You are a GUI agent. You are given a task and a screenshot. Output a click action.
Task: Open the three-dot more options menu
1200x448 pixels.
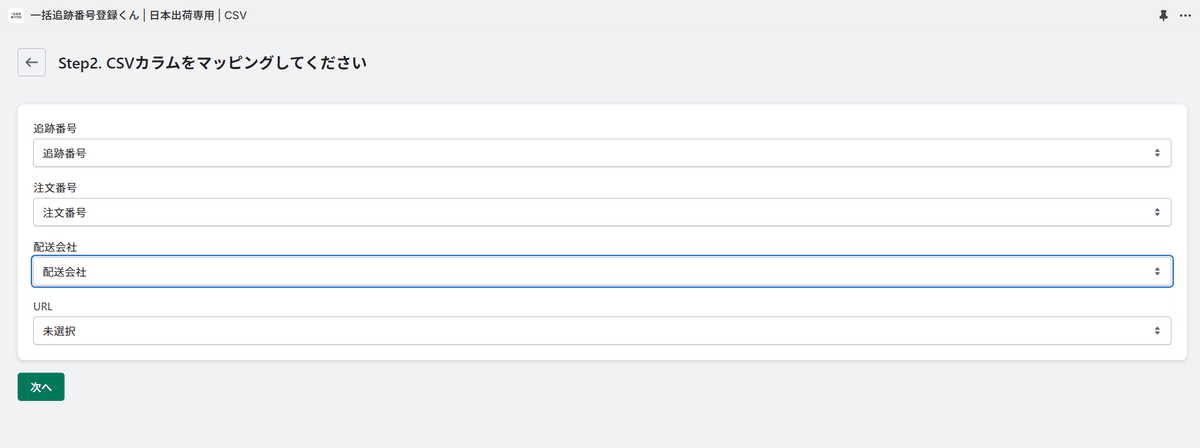click(1185, 16)
